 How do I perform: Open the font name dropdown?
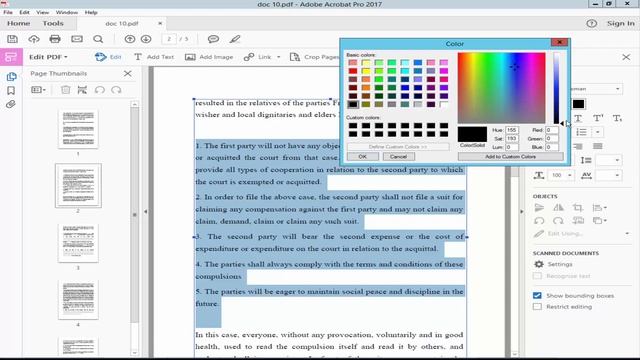click(617, 89)
